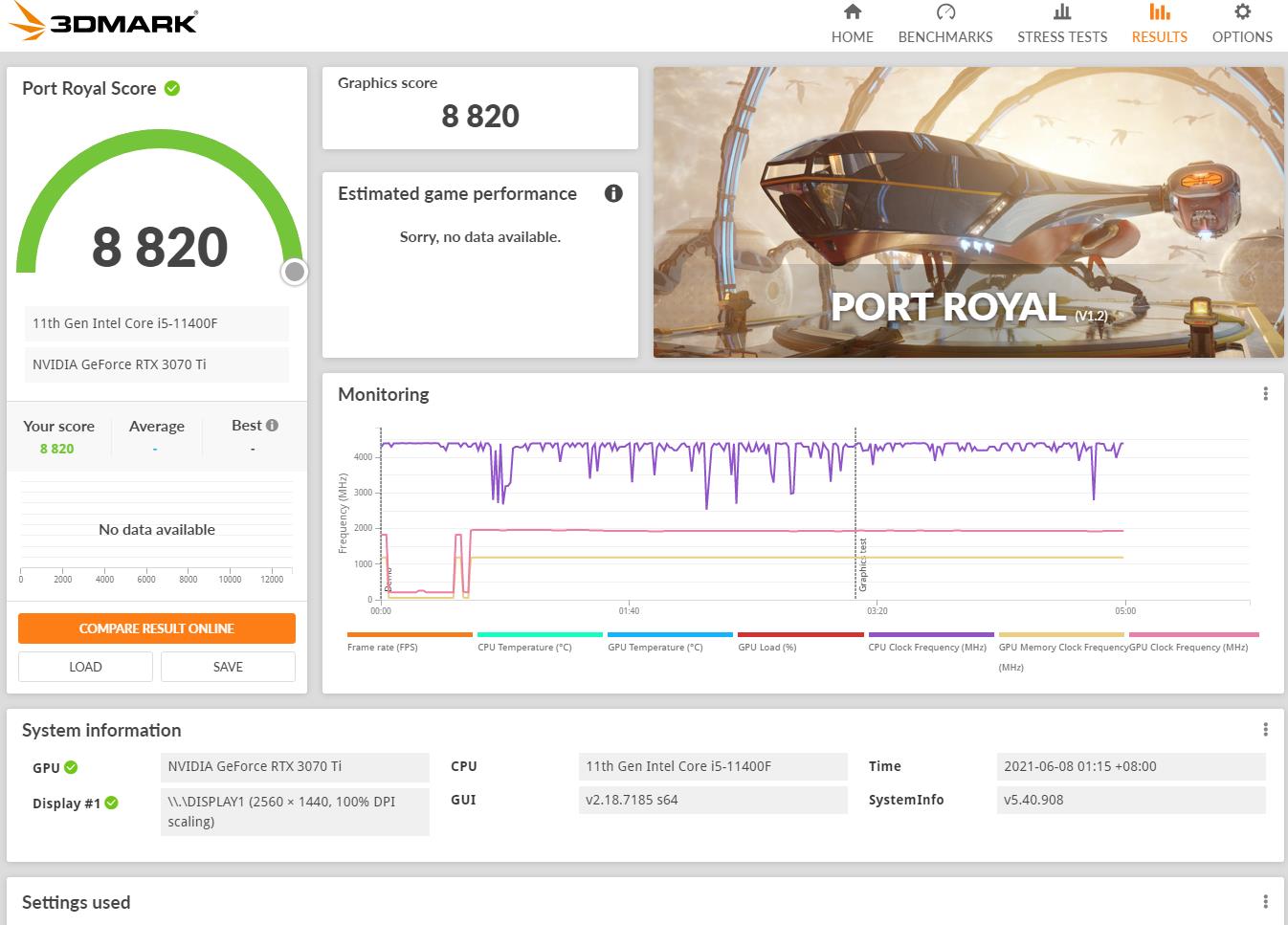Click the Port Royal benchmark banner image

click(967, 212)
